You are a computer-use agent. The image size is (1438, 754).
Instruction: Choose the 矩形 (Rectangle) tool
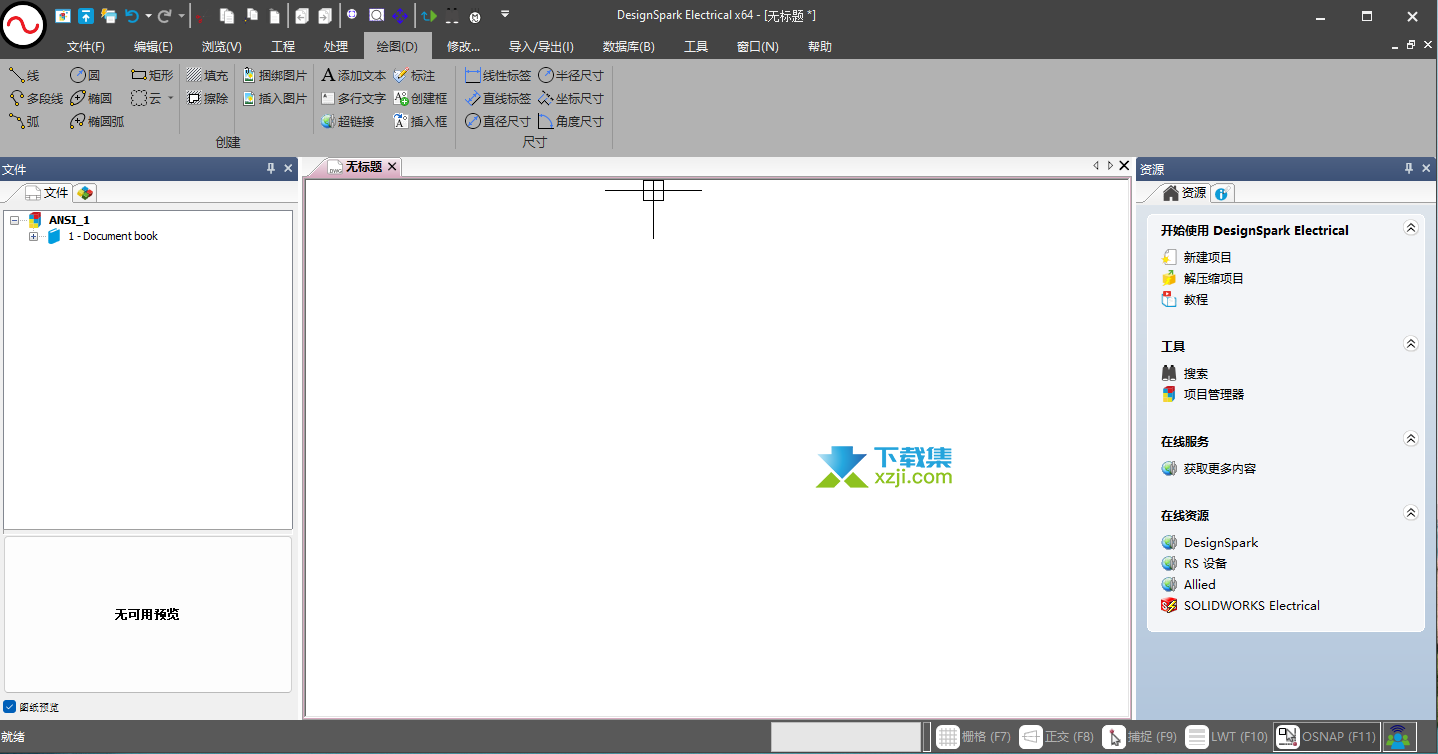click(x=152, y=76)
